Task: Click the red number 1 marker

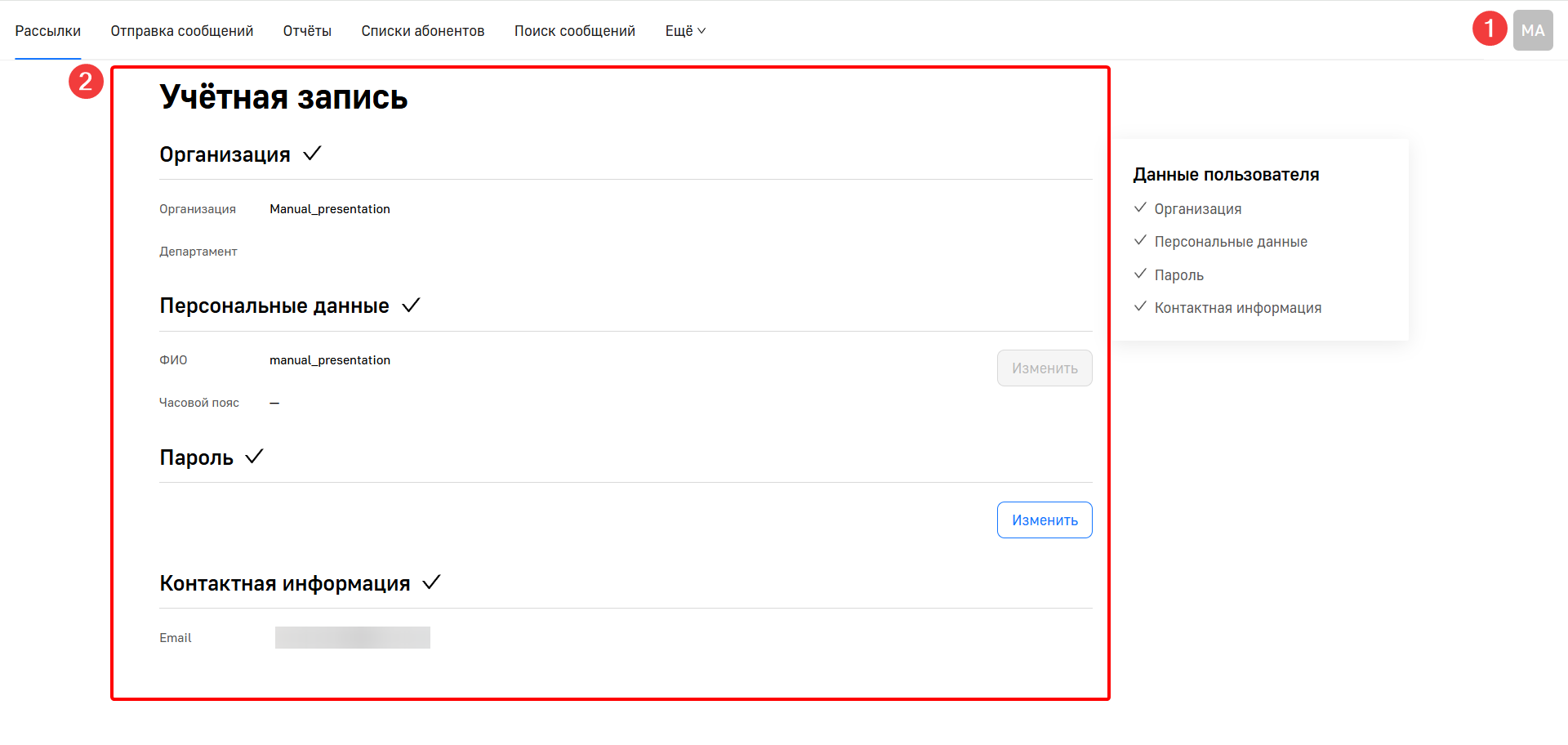Action: click(1489, 29)
